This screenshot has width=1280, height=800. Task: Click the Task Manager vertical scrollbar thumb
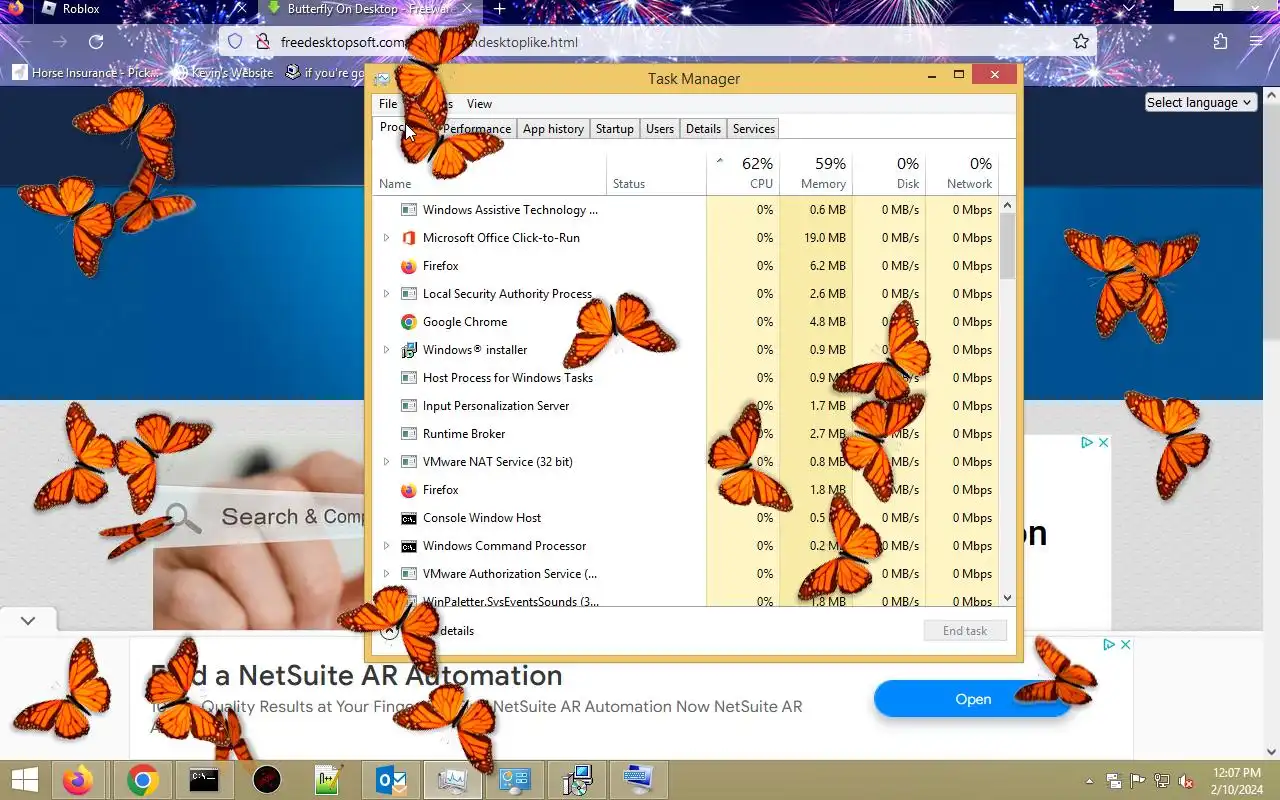(x=1007, y=246)
